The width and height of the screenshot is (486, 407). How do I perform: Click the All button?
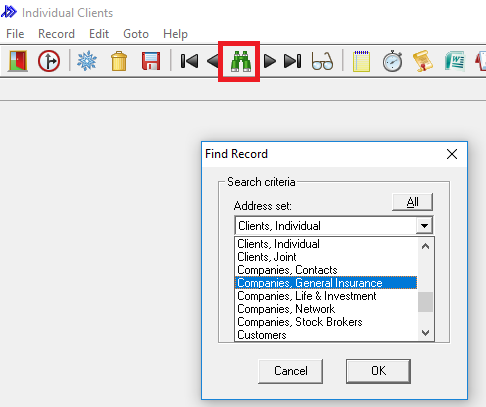tap(412, 202)
